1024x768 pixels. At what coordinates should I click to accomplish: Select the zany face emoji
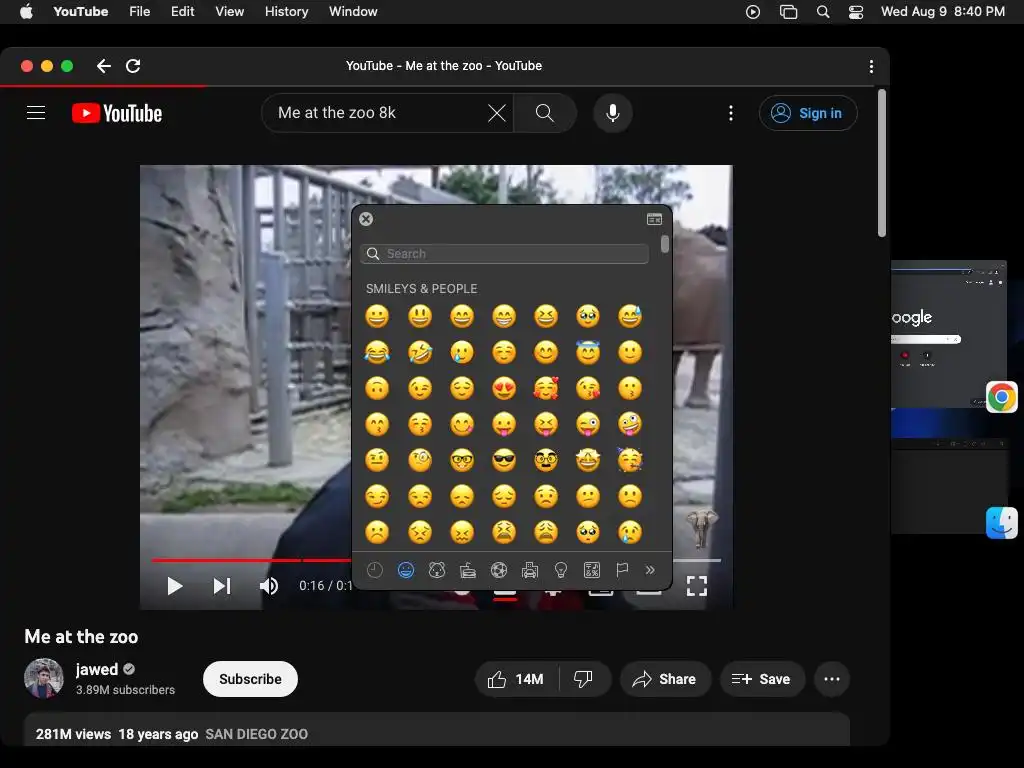630,424
